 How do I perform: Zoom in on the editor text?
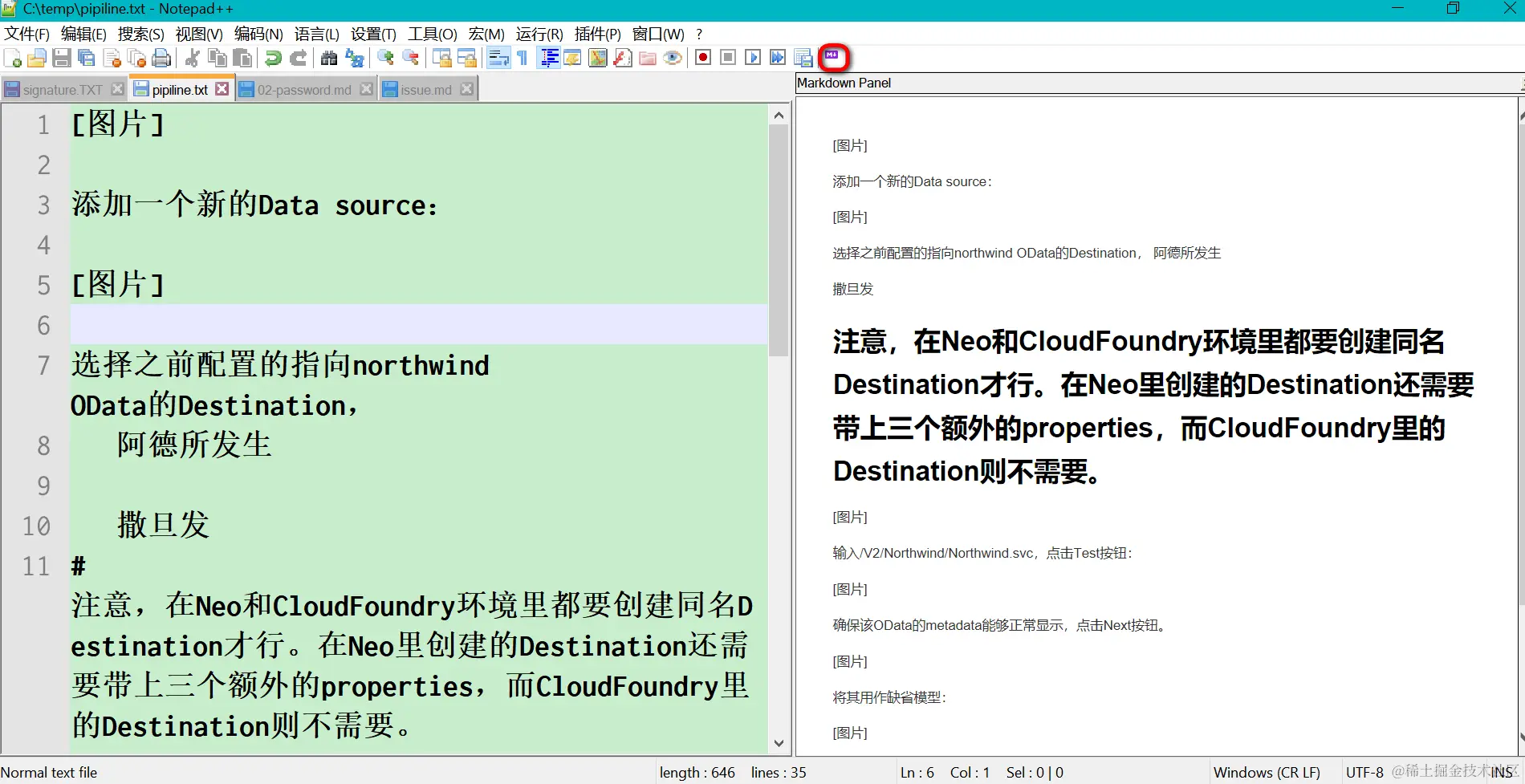[385, 58]
